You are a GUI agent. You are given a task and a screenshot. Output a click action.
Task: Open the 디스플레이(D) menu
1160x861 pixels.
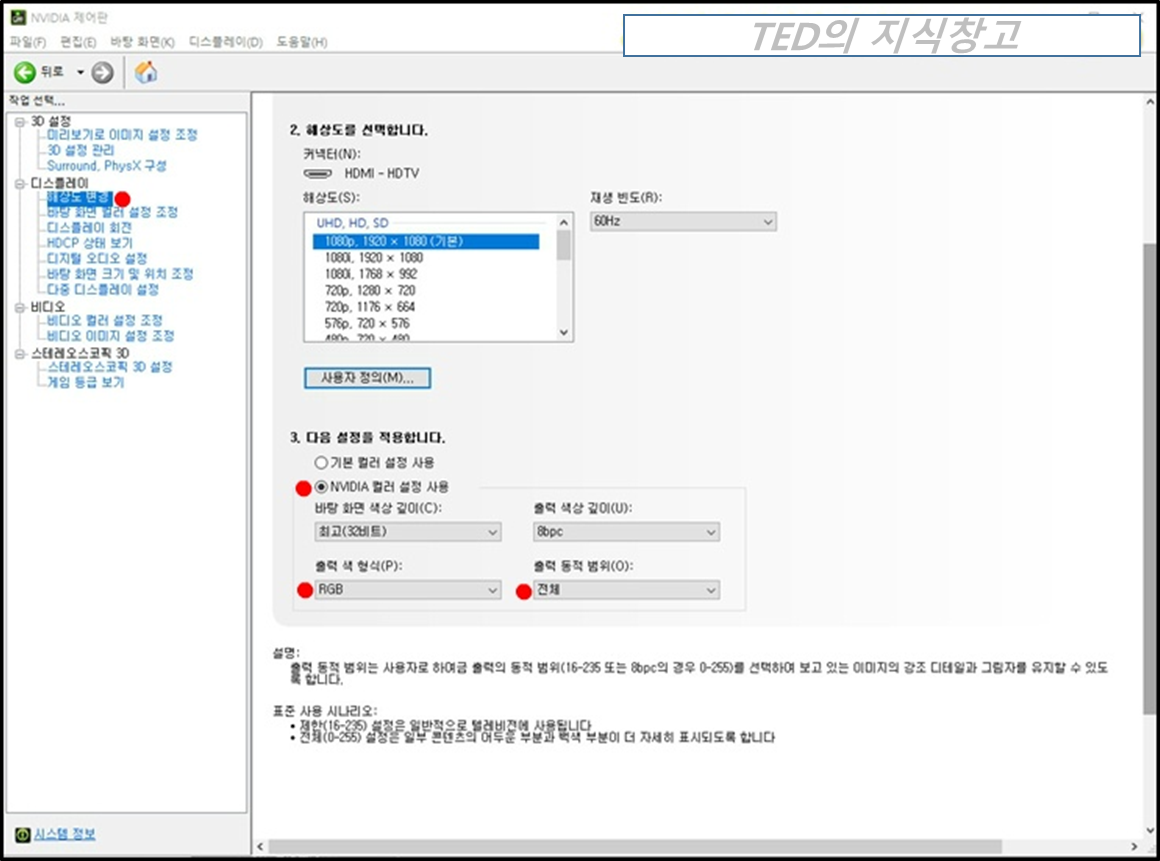(x=226, y=42)
